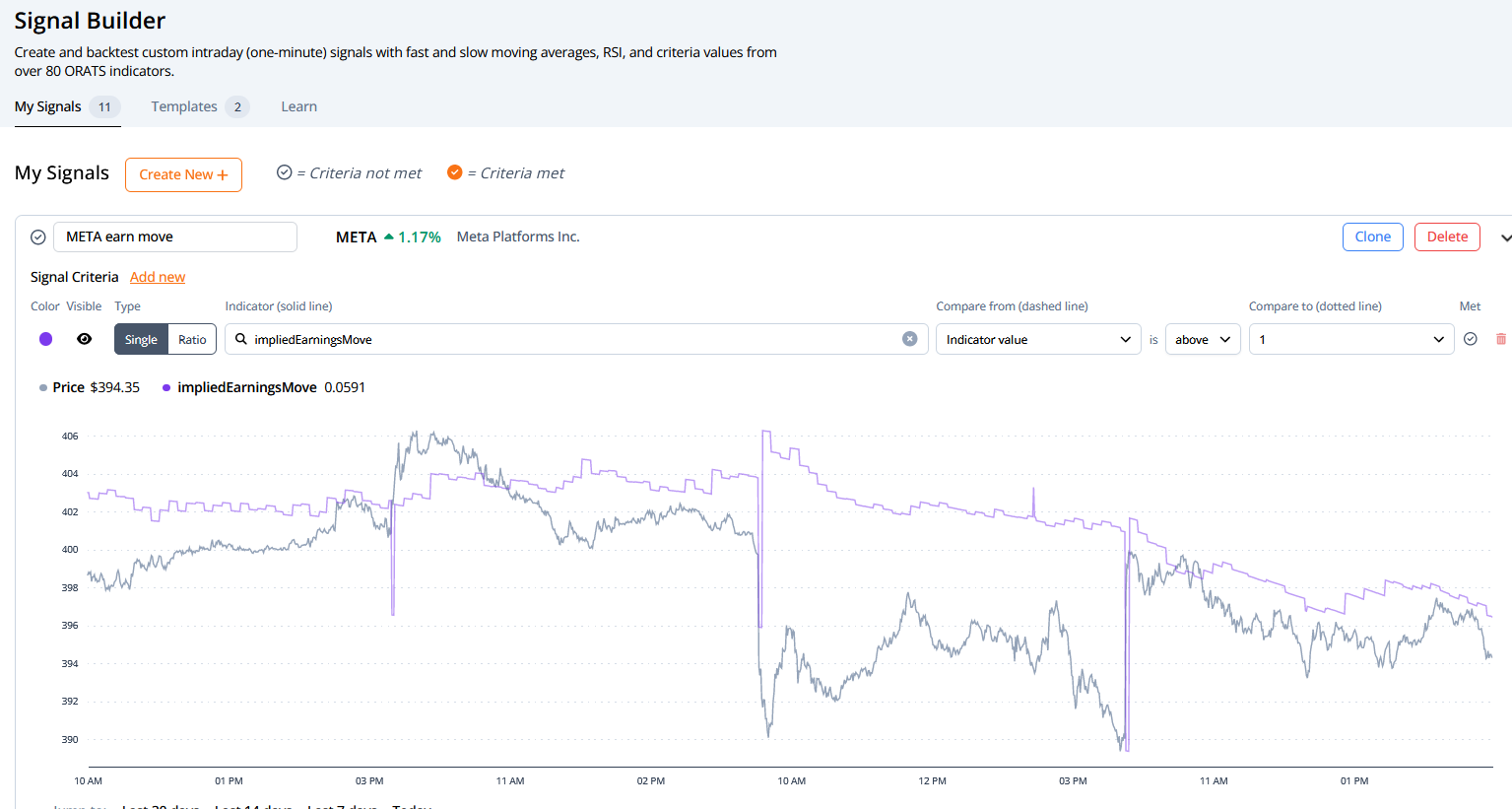Click the status circle beside META earn move
Viewport: 1512px width, 809px height.
[38, 237]
